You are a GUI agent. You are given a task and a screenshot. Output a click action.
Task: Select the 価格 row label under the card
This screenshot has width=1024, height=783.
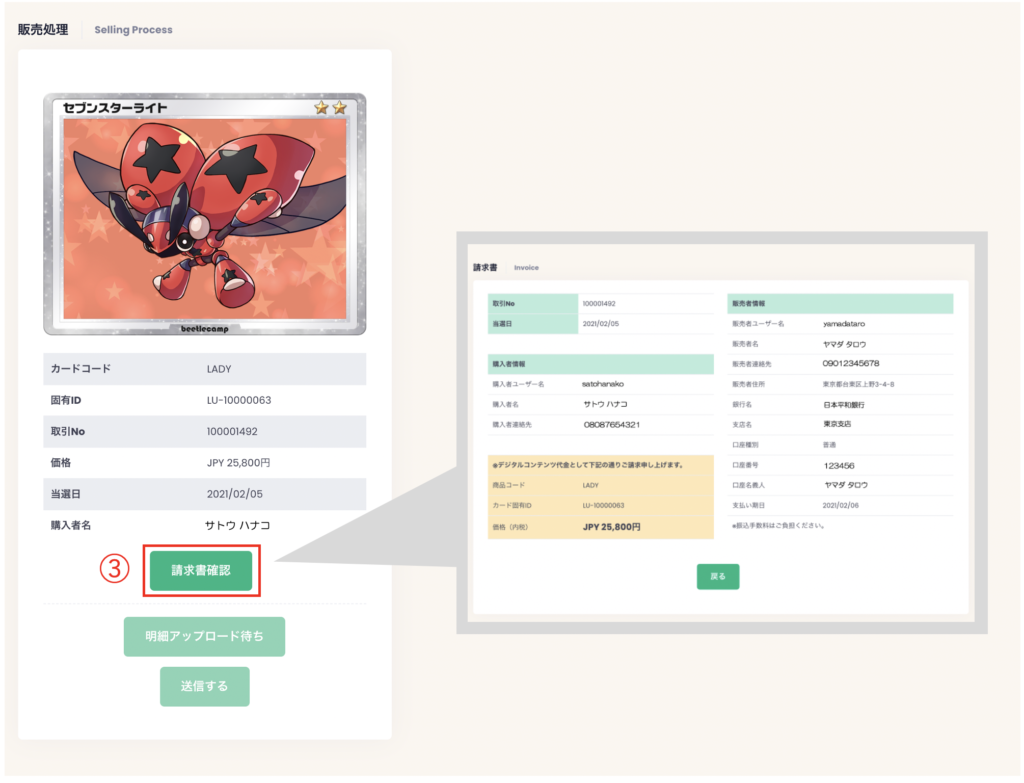[61, 463]
